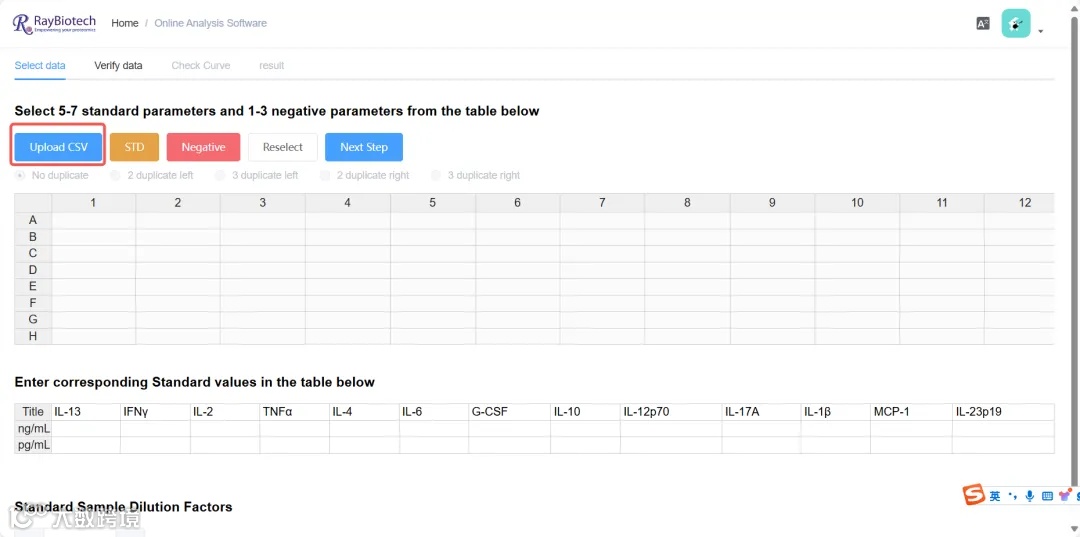Click the Sogou skin shirt icon
Screen dimensions: 1080x537
point(1064,496)
